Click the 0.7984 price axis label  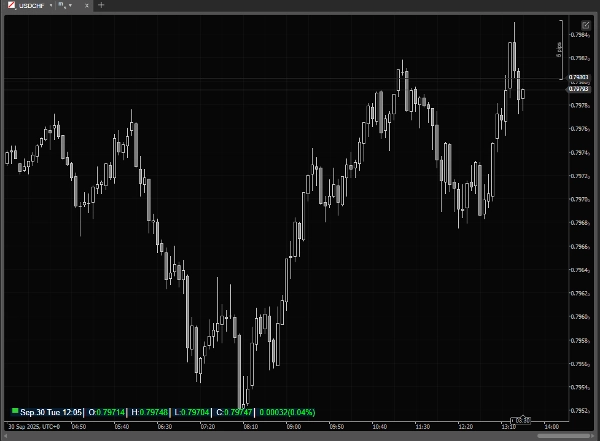(x=578, y=35)
